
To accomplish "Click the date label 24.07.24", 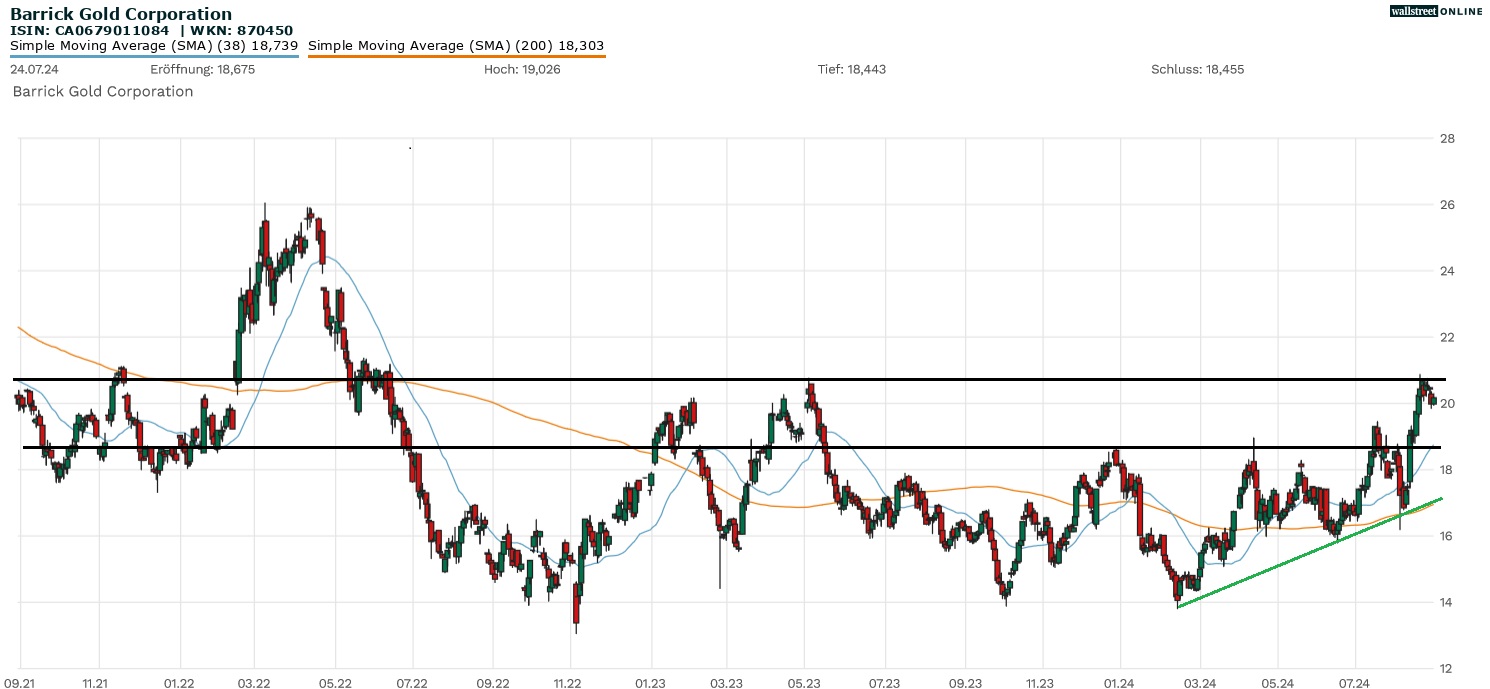I will click(x=36, y=69).
